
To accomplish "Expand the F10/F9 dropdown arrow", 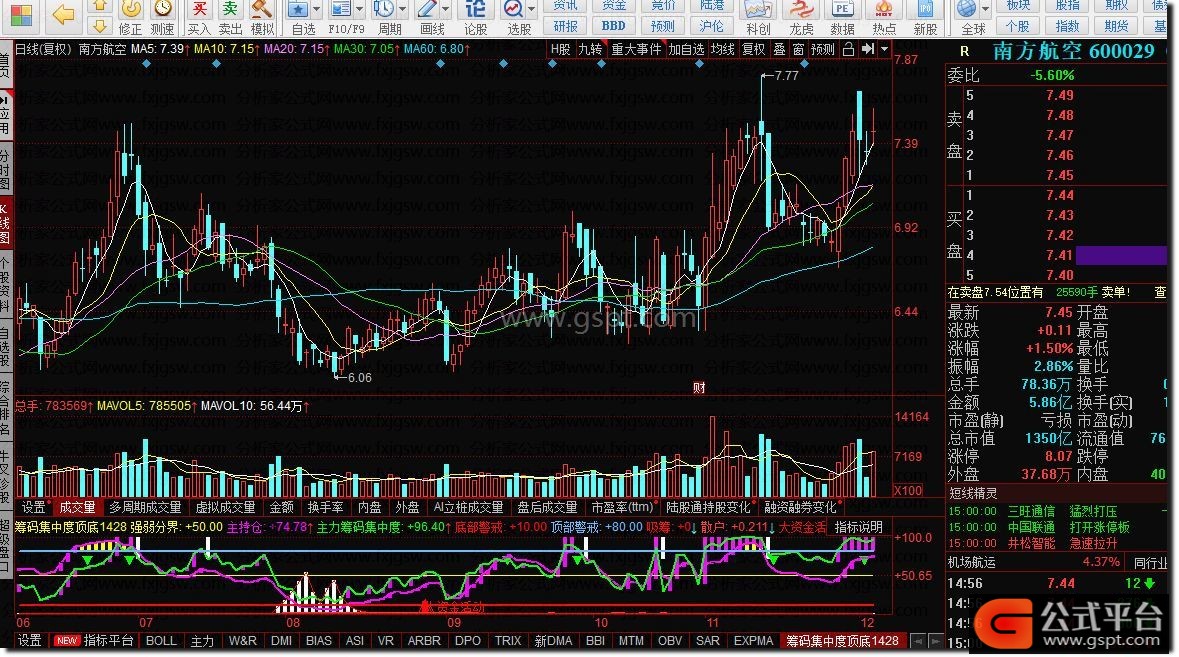I will [x=360, y=10].
